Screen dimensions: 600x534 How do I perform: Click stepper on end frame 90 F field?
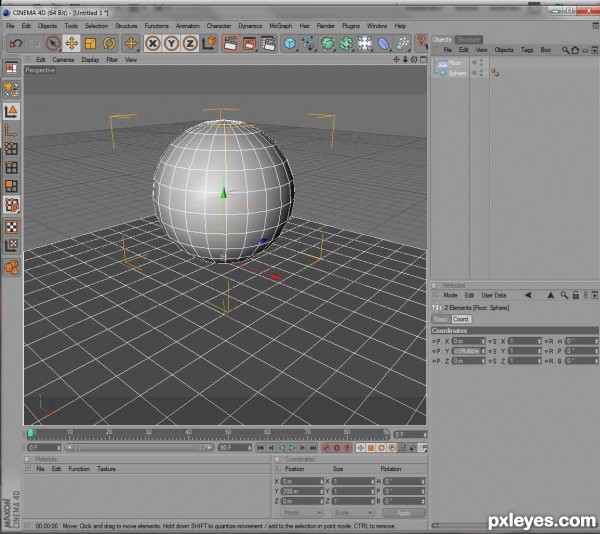(x=249, y=448)
